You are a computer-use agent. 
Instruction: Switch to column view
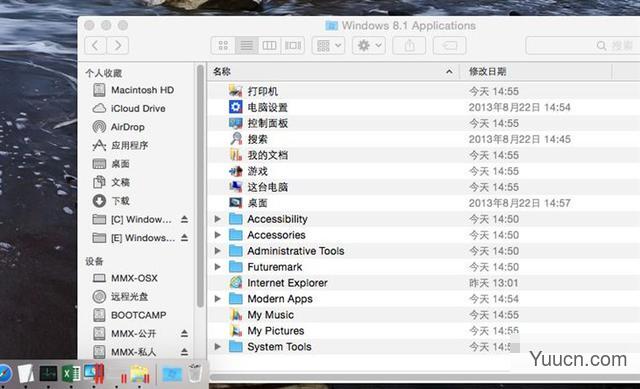point(269,45)
